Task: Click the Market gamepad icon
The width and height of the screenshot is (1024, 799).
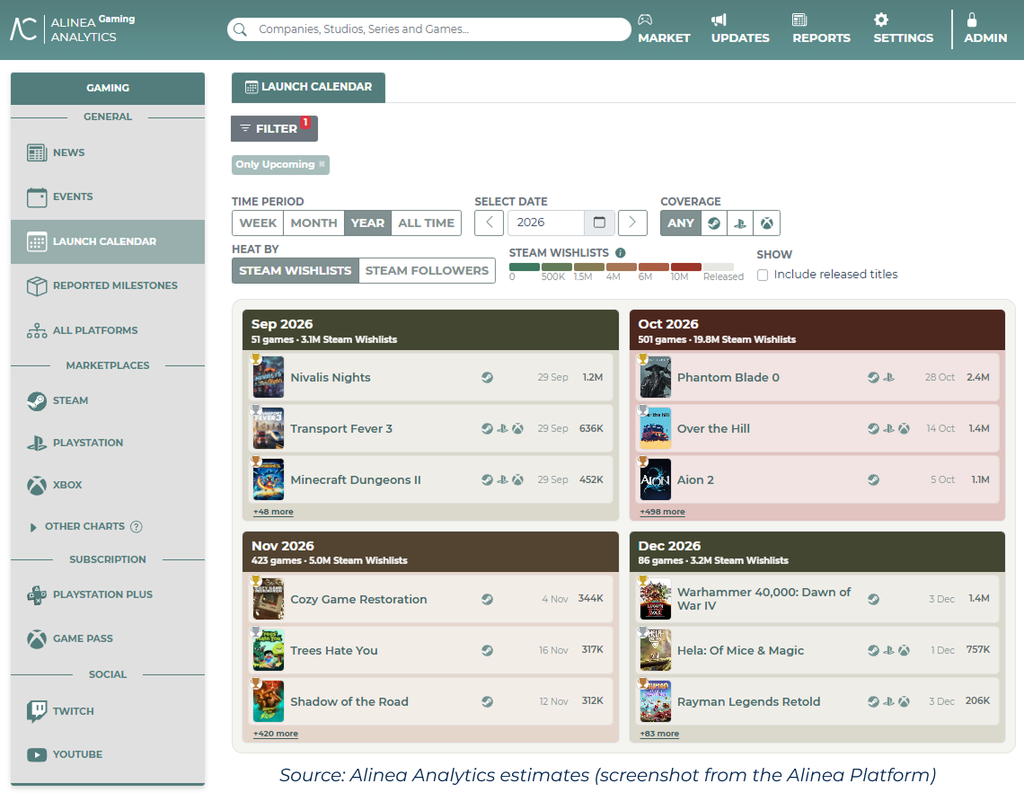Action: (x=645, y=20)
